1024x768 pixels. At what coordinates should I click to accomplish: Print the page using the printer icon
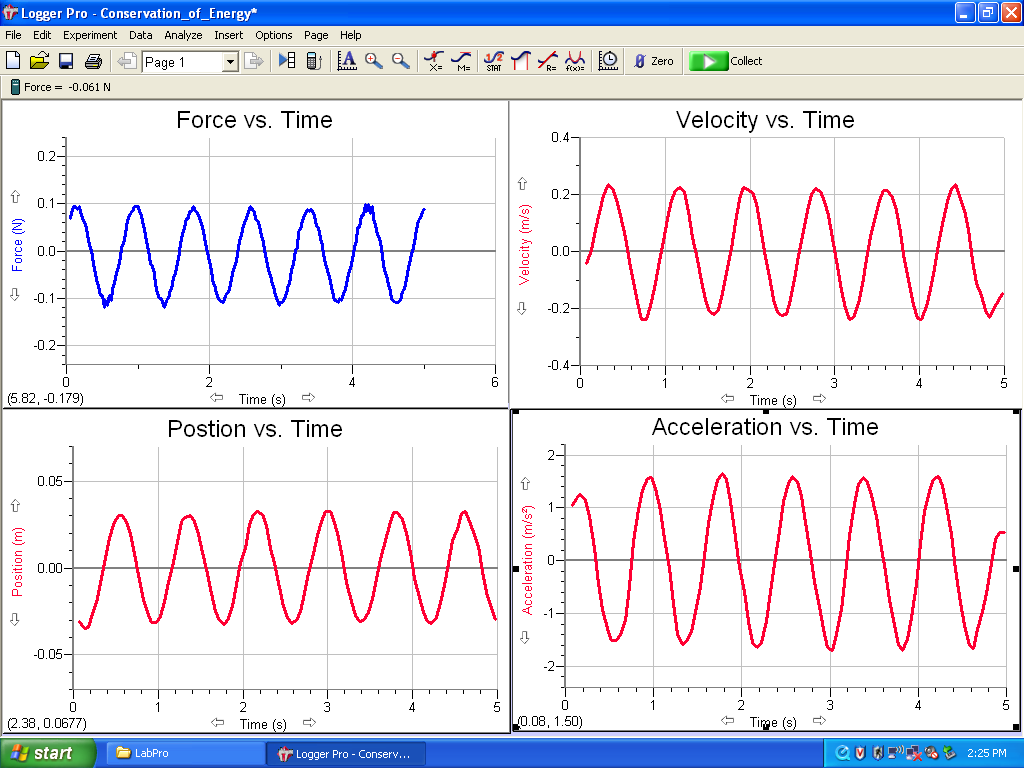tap(93, 61)
